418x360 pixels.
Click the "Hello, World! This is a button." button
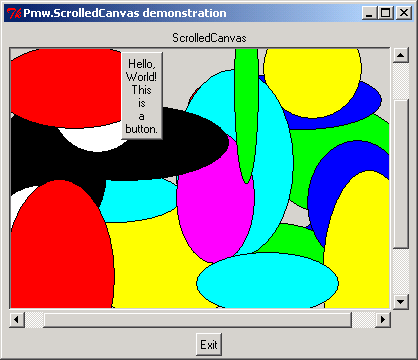coord(142,95)
